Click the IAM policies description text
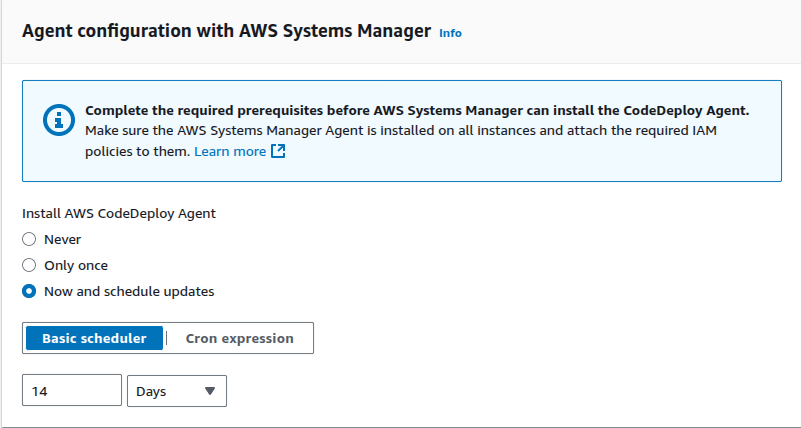801x428 pixels. click(400, 131)
